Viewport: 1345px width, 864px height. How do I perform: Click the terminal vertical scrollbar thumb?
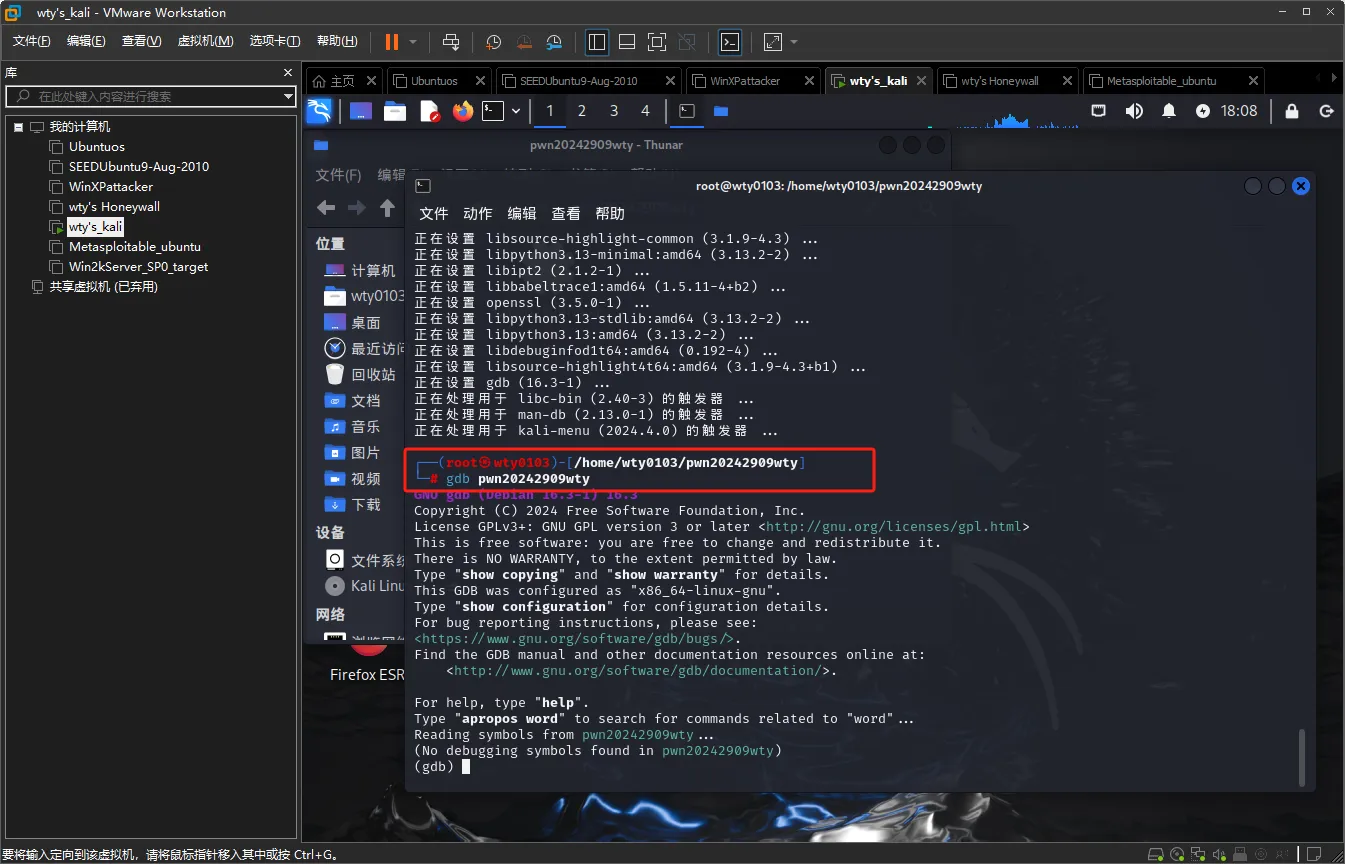pos(1301,757)
